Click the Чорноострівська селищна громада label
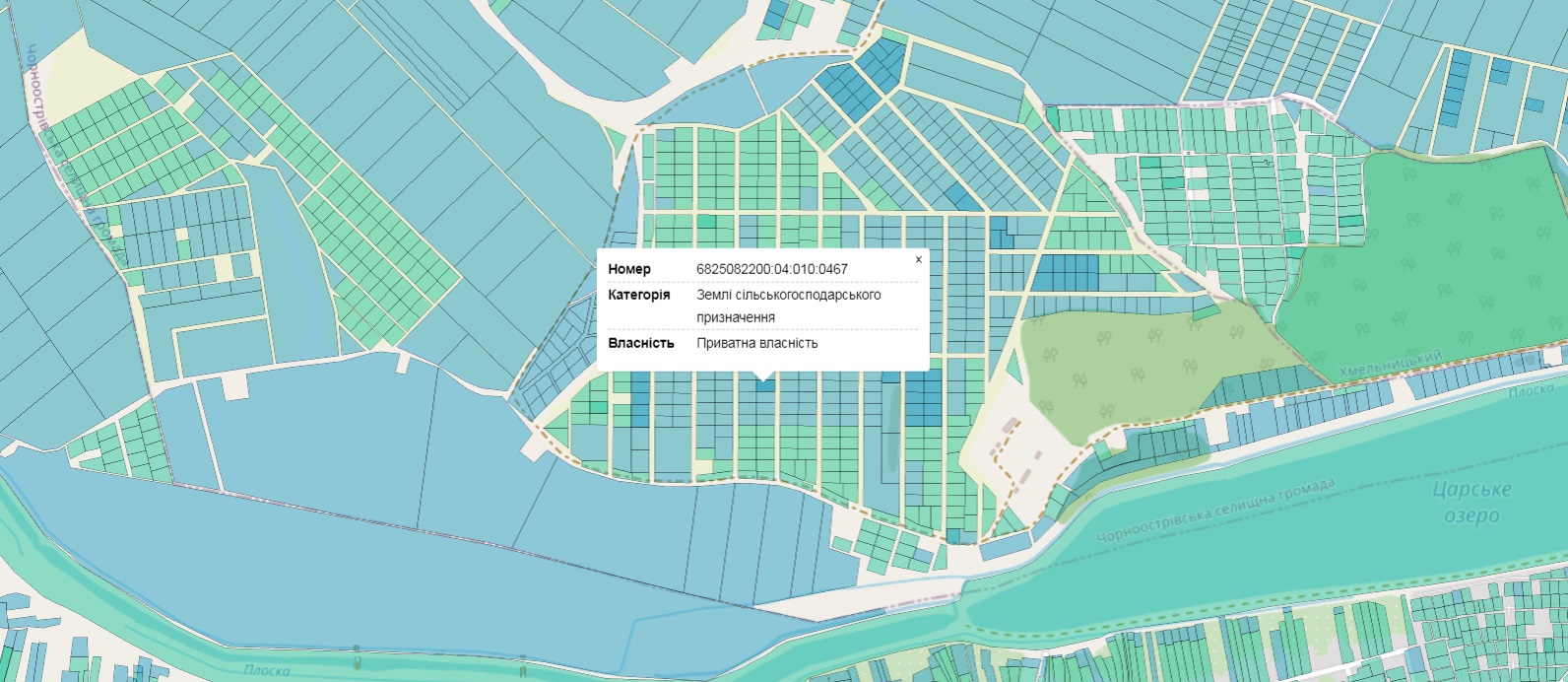Image resolution: width=1568 pixels, height=682 pixels. tap(1214, 511)
